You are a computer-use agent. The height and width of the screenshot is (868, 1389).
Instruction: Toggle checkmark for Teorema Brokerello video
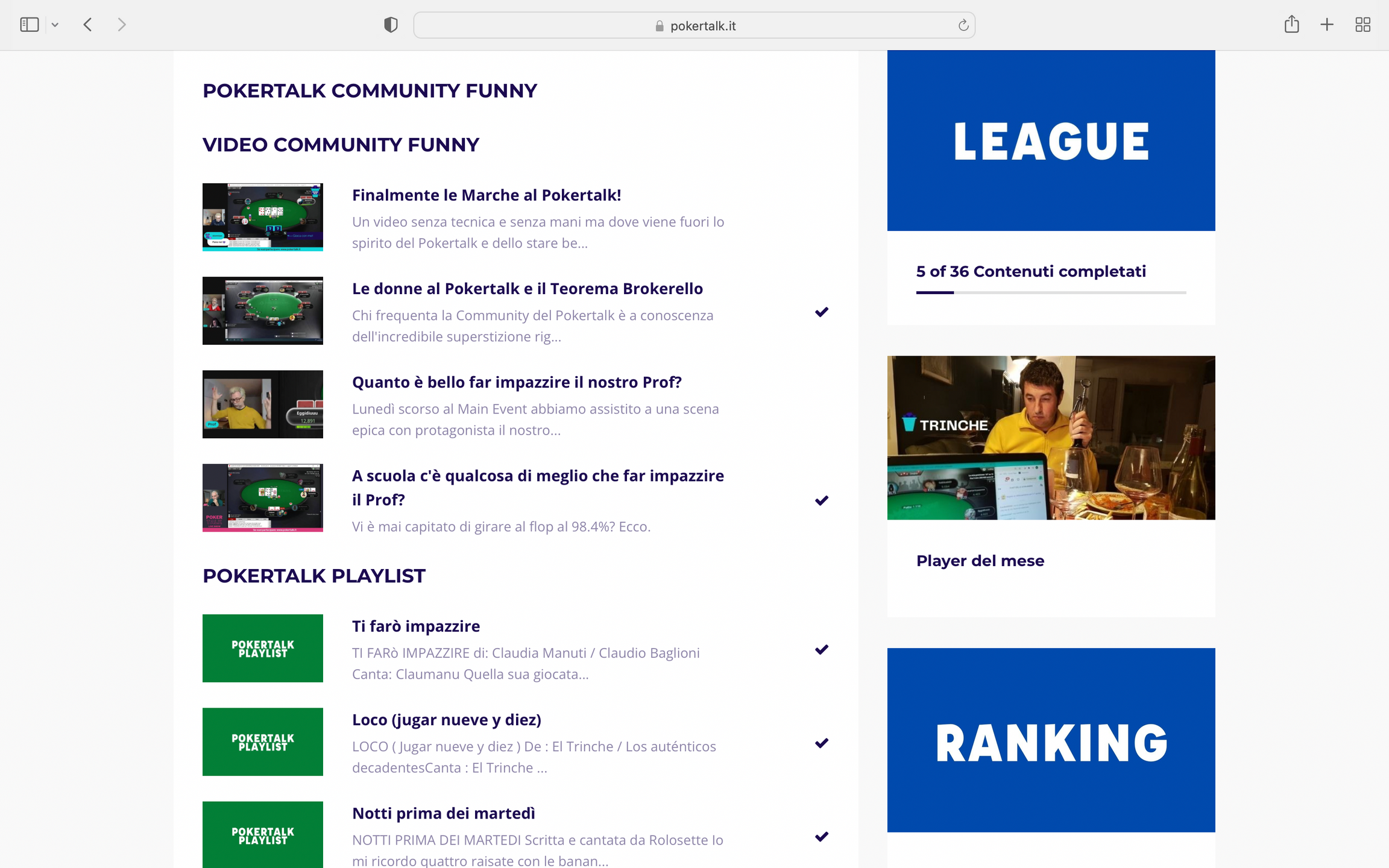pyautogui.click(x=821, y=312)
